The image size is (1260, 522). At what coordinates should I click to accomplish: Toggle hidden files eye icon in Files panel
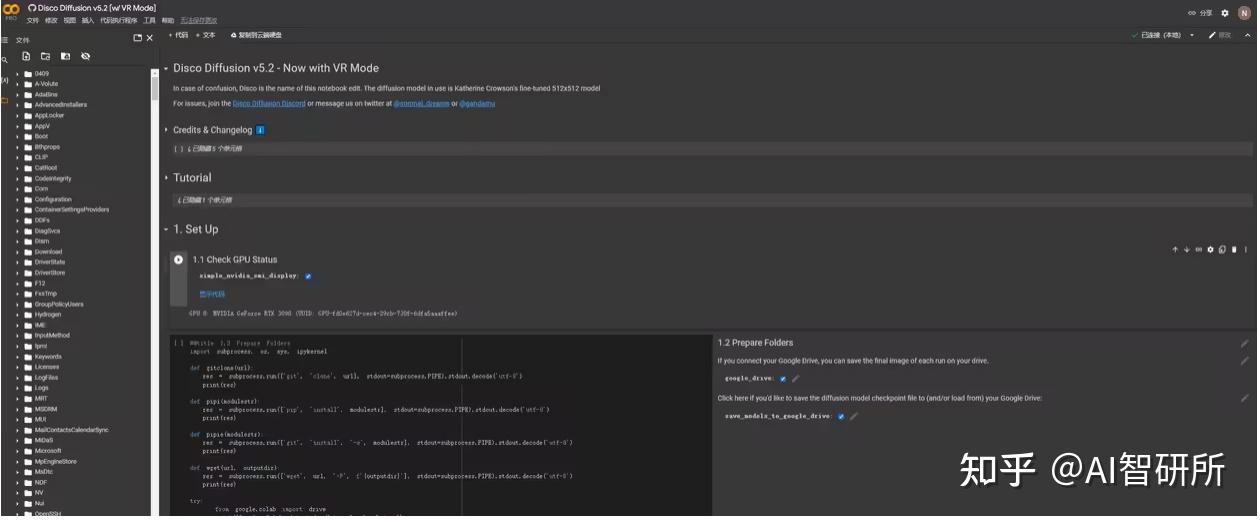pos(85,56)
